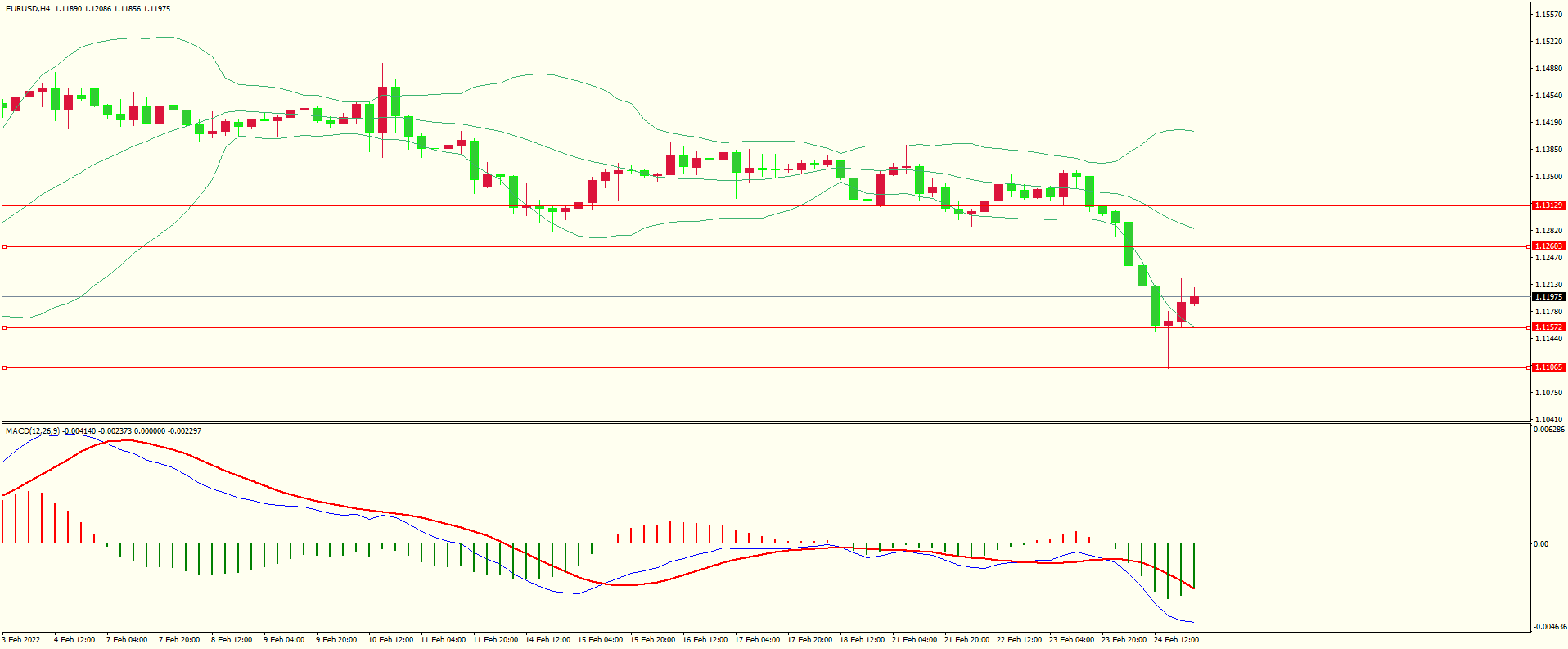The width and height of the screenshot is (1568, 649).
Task: Click the 11 Feb 20:00 time label
Action: 495,640
